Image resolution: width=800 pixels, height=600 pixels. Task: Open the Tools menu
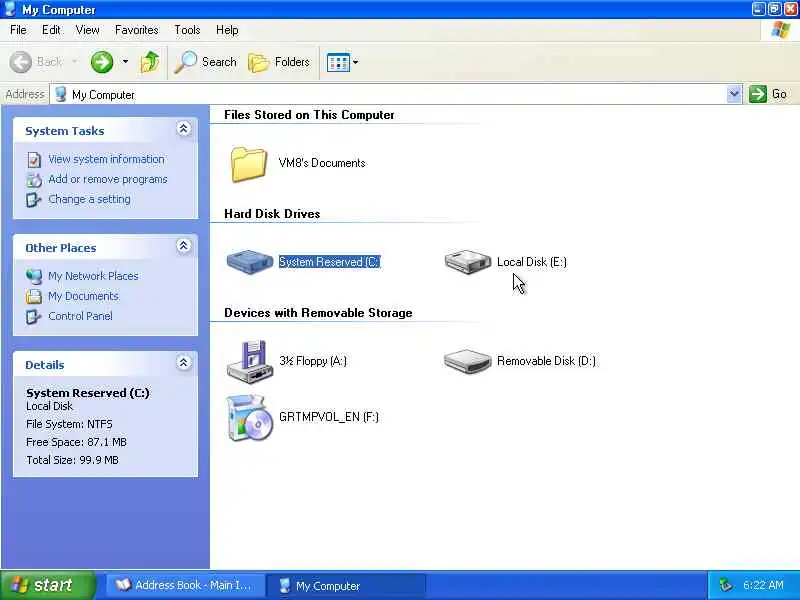click(187, 30)
